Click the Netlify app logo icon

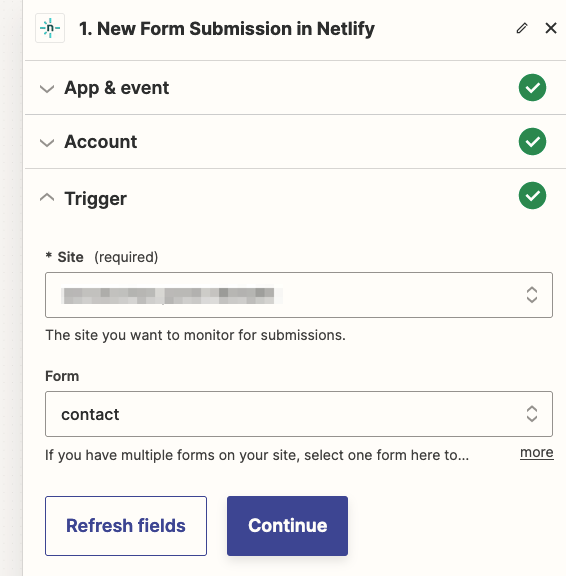click(x=50, y=28)
